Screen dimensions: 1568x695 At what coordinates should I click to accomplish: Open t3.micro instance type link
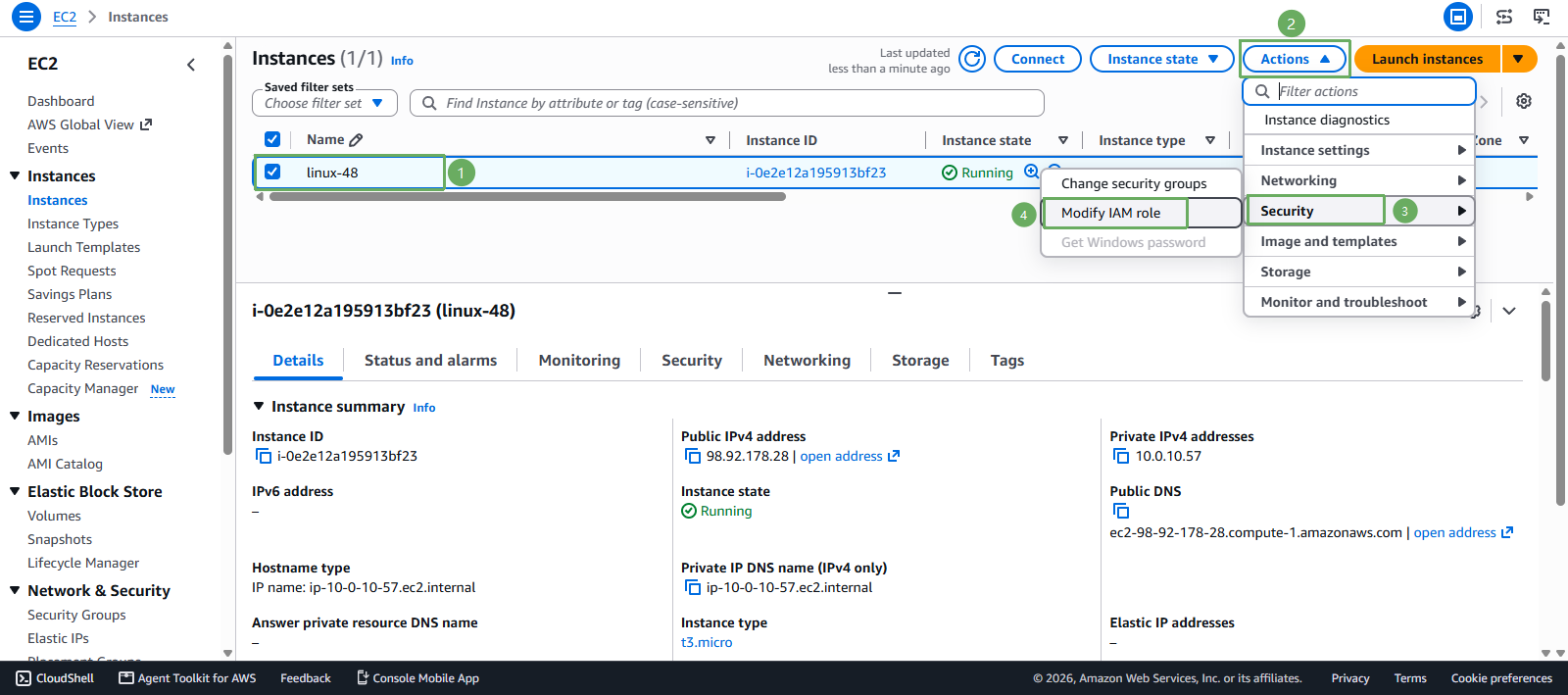707,642
